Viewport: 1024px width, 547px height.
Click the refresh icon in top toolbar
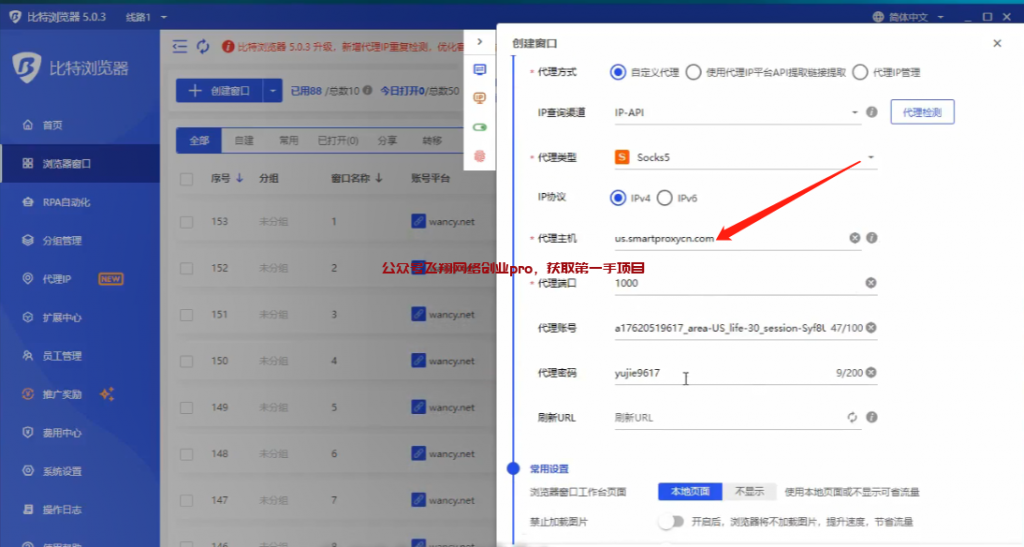coord(203,46)
